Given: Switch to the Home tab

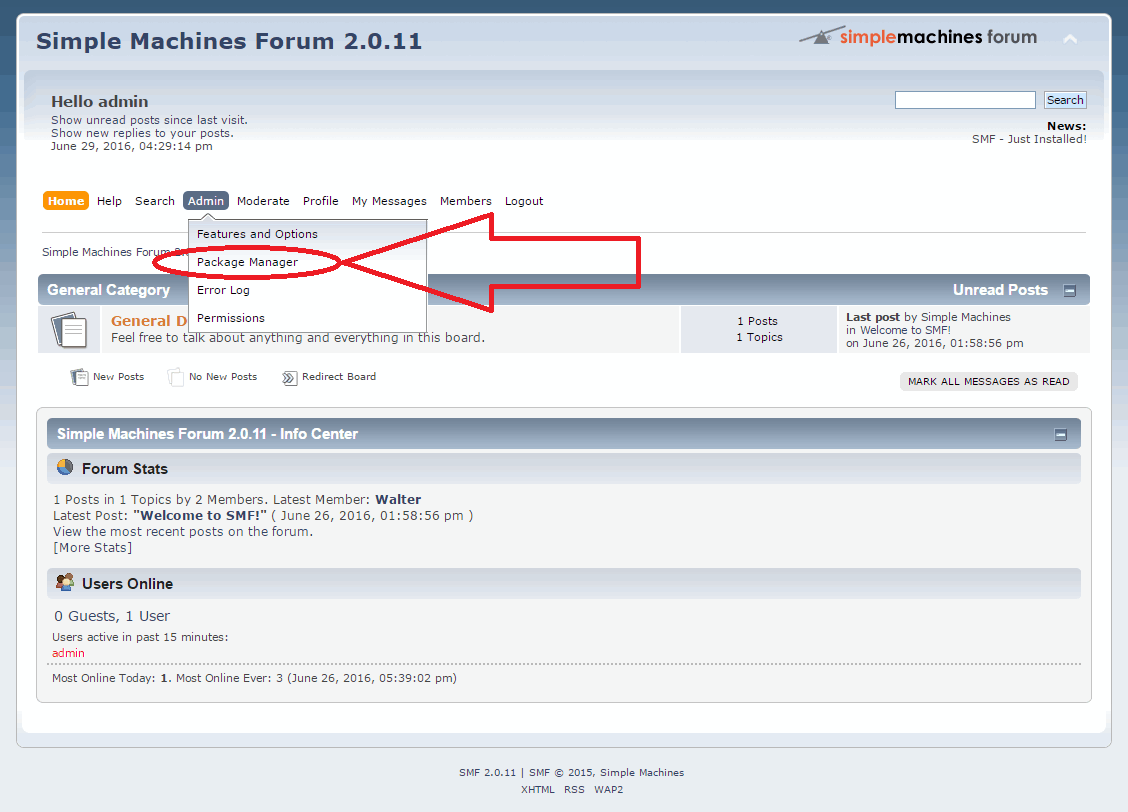Looking at the screenshot, I should click(65, 200).
